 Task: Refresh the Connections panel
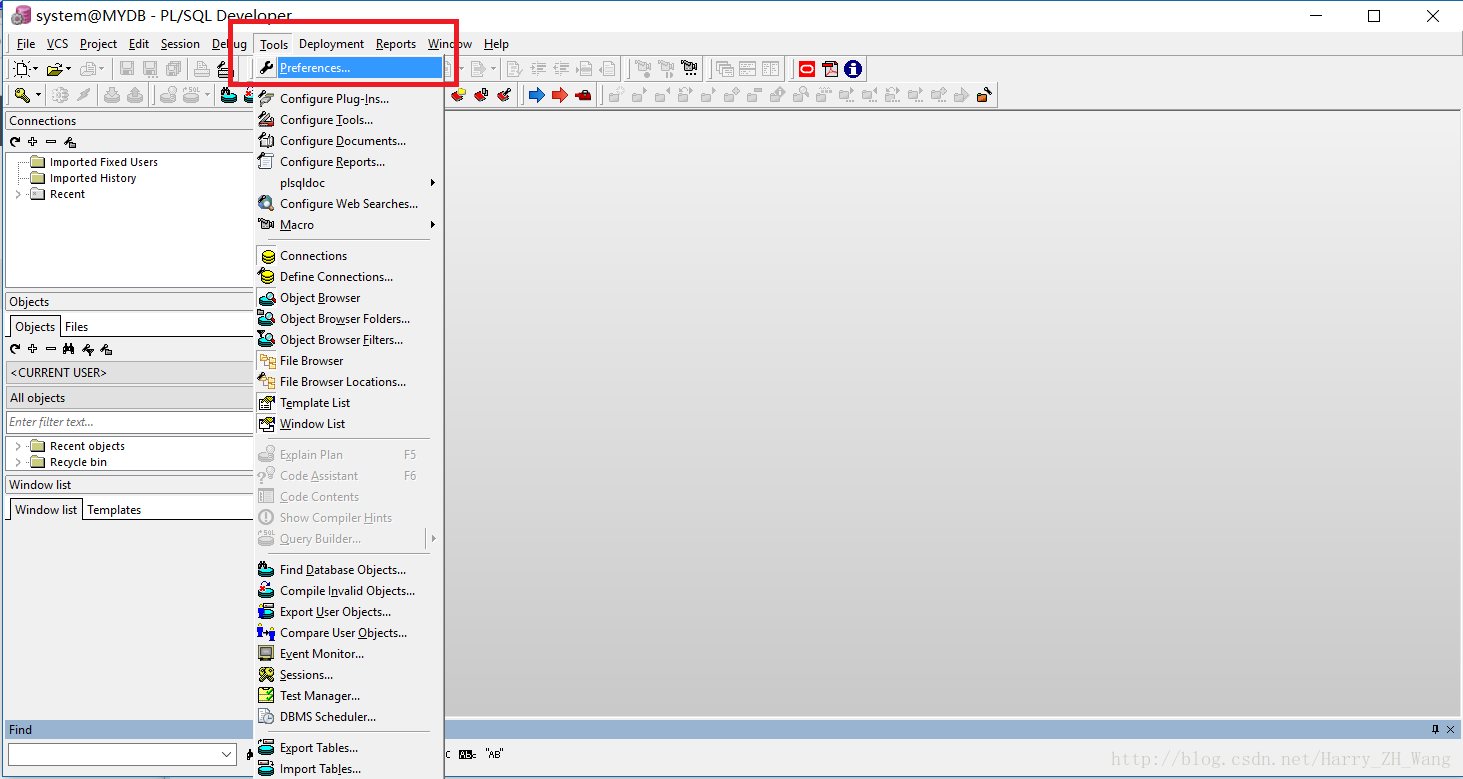[15, 142]
